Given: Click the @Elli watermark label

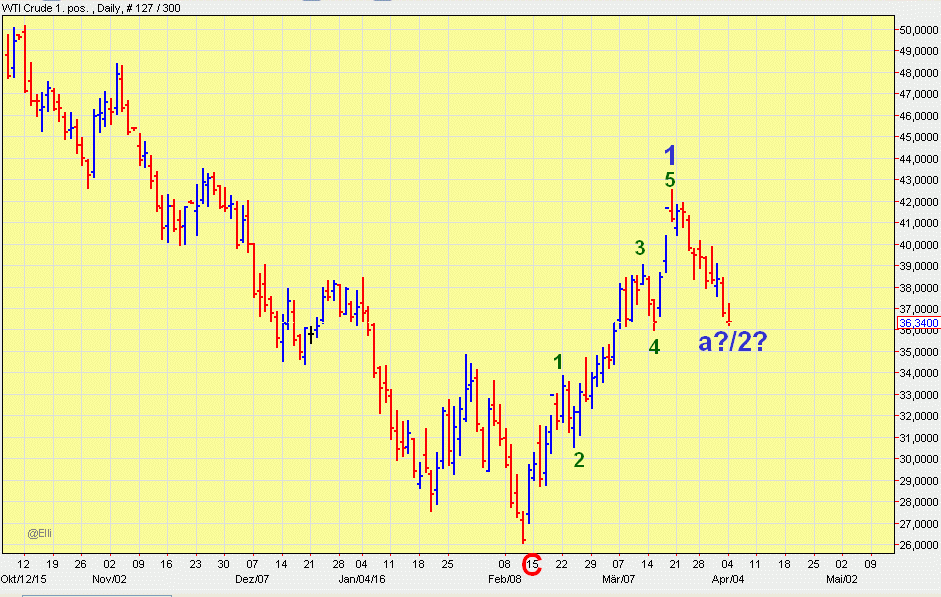Looking at the screenshot, I should (x=40, y=534).
